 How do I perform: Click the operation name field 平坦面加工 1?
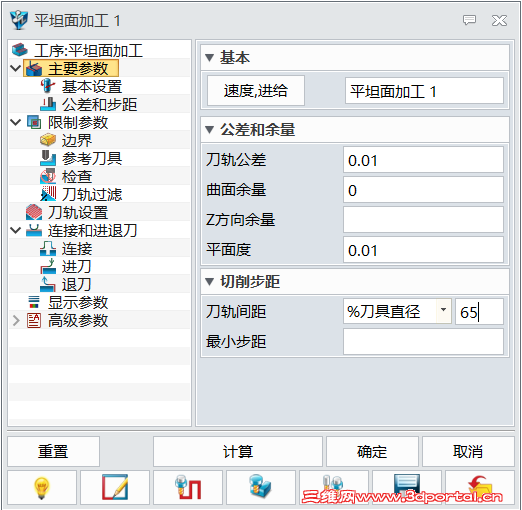tap(424, 91)
